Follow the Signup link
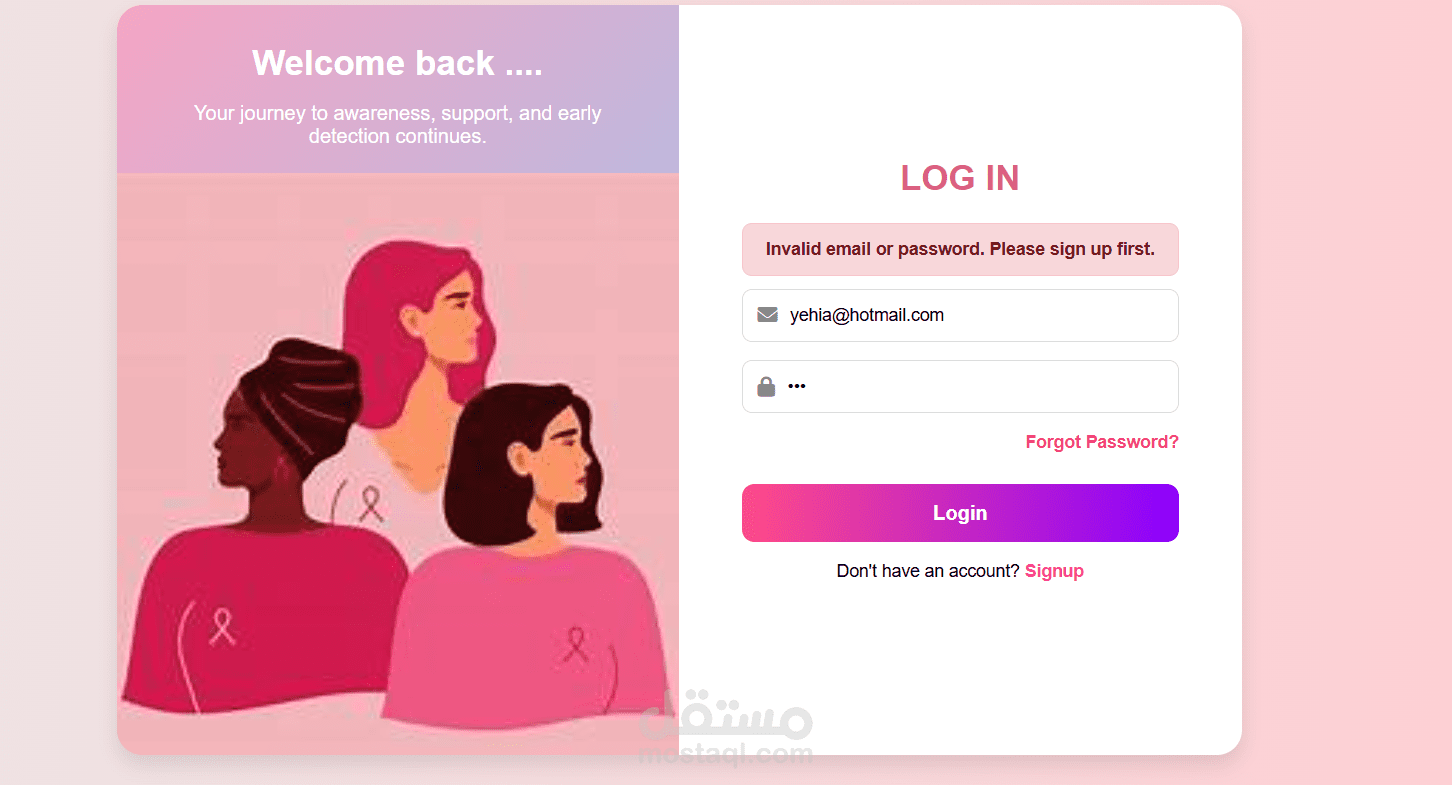This screenshot has width=1452, height=785. (1054, 571)
